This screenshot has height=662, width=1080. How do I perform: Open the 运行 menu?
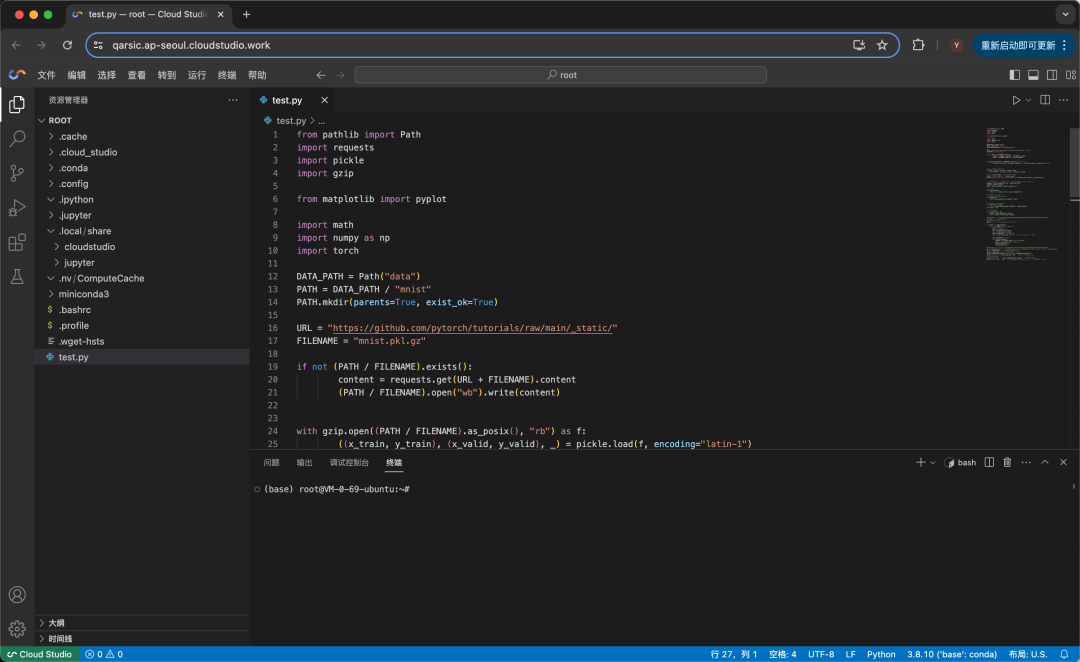(x=197, y=75)
